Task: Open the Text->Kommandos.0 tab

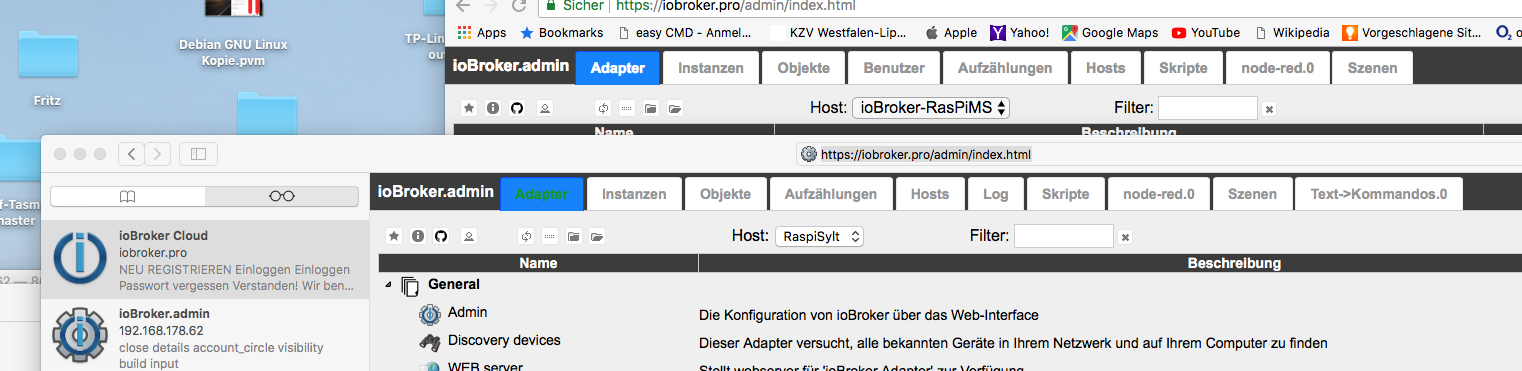Action: pyautogui.click(x=1379, y=194)
